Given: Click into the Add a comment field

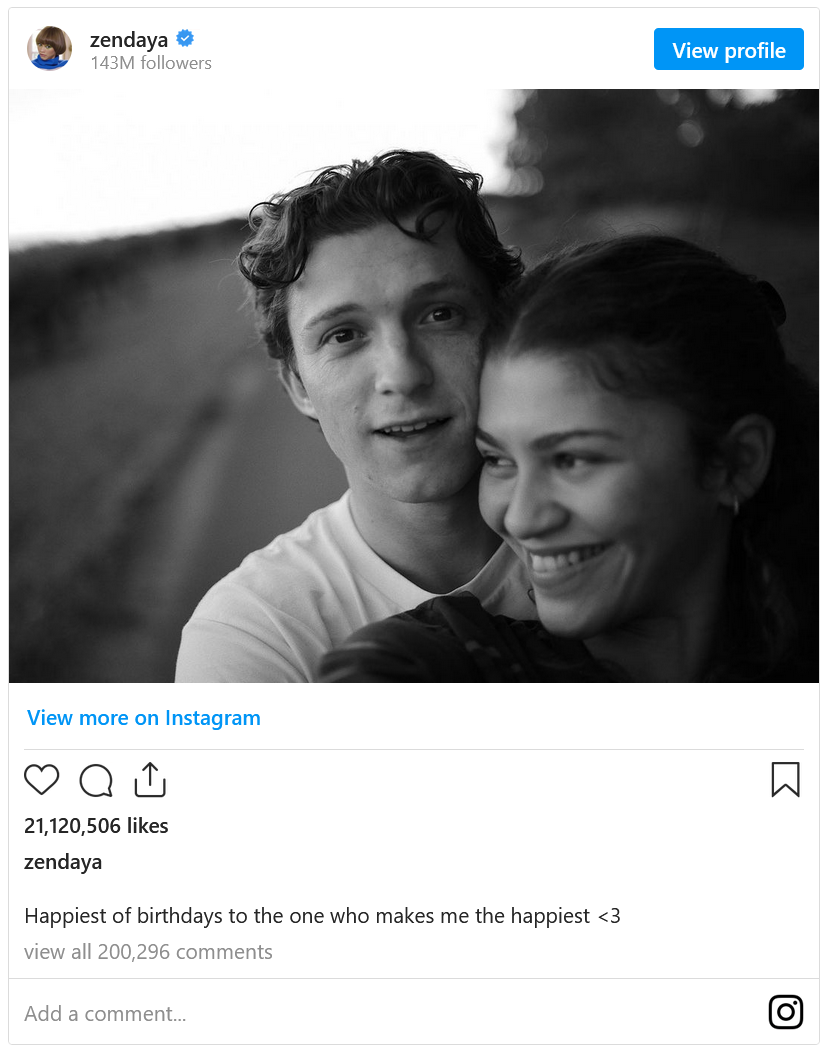Looking at the screenshot, I should pos(380,1013).
